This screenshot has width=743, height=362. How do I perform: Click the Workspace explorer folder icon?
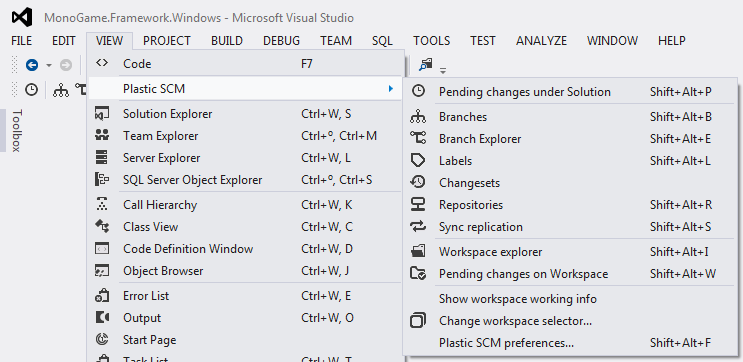pos(418,252)
